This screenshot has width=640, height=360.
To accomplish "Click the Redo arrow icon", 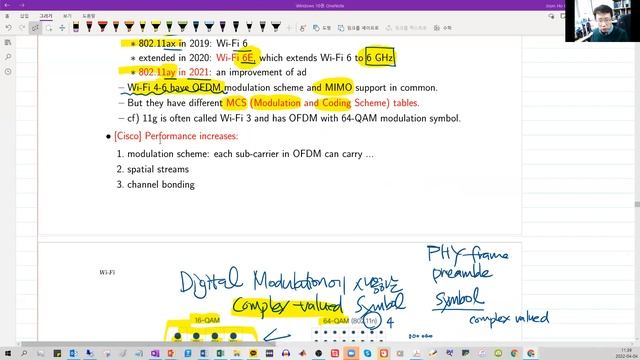I will tap(22, 28).
